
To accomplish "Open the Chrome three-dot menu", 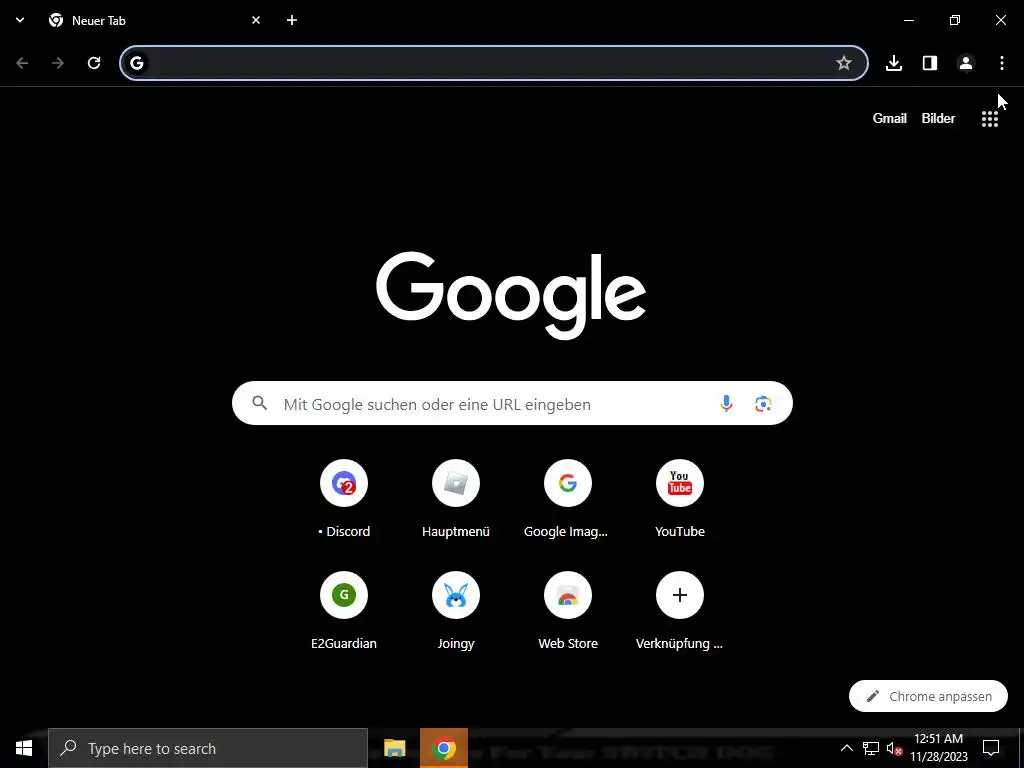I will click(x=1002, y=63).
